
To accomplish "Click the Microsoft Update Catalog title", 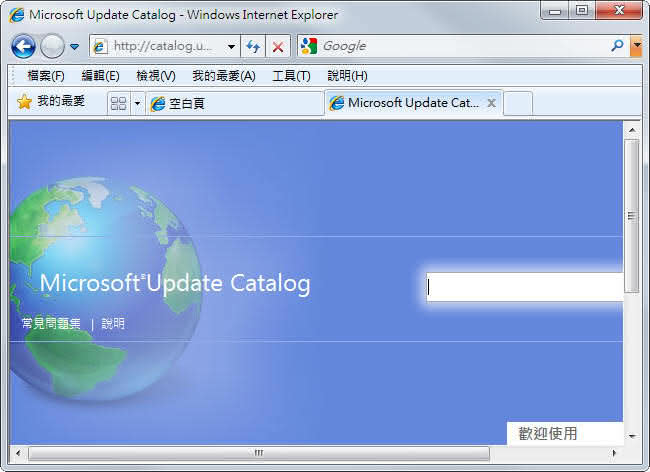I will (175, 284).
